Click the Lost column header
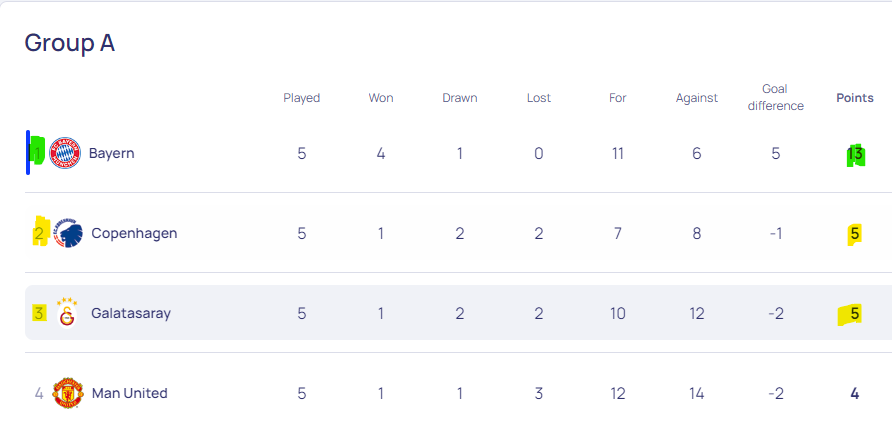Screen dimensions: 892x430 [x=539, y=98]
